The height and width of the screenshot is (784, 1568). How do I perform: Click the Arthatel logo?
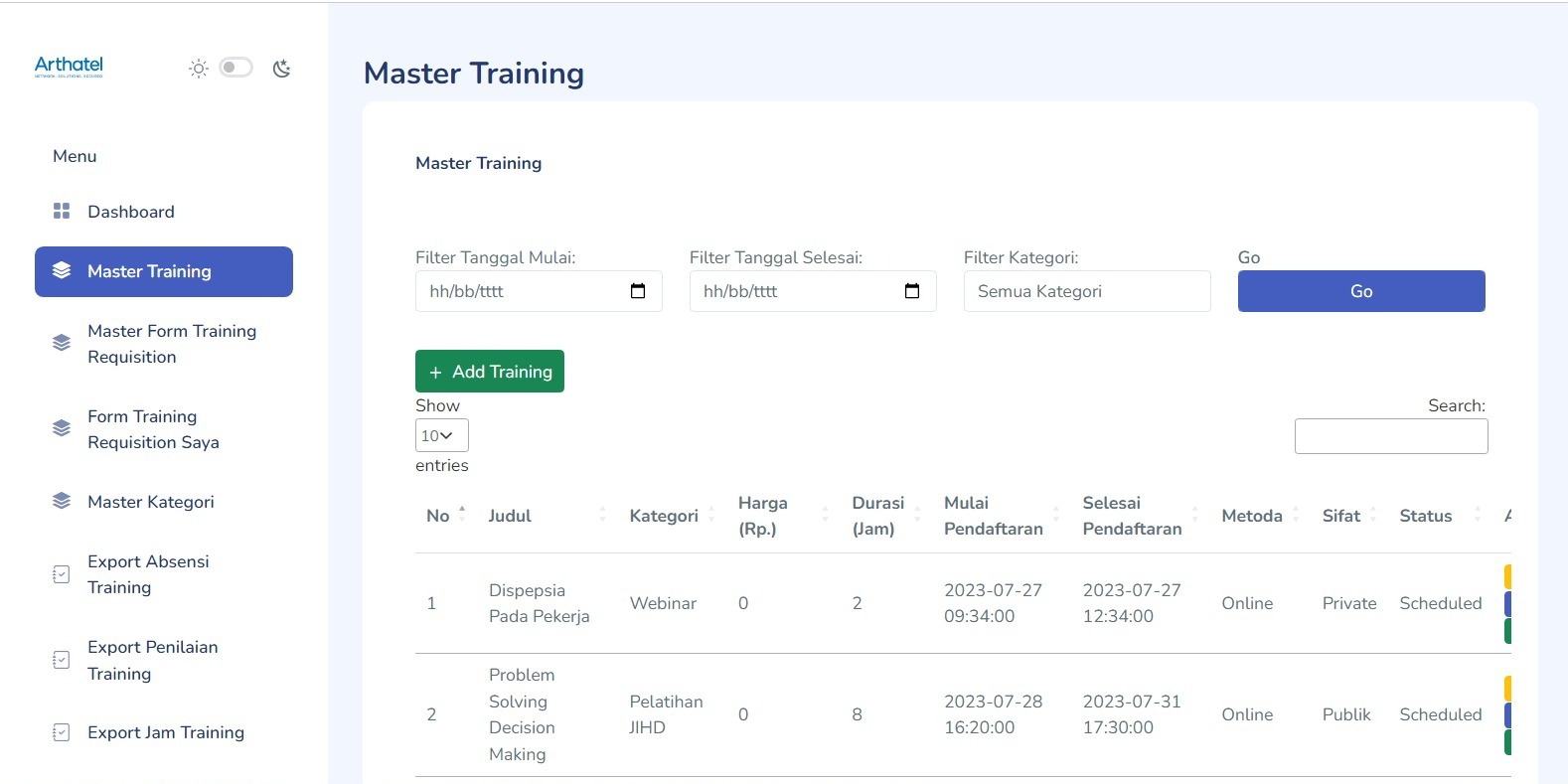[x=69, y=67]
